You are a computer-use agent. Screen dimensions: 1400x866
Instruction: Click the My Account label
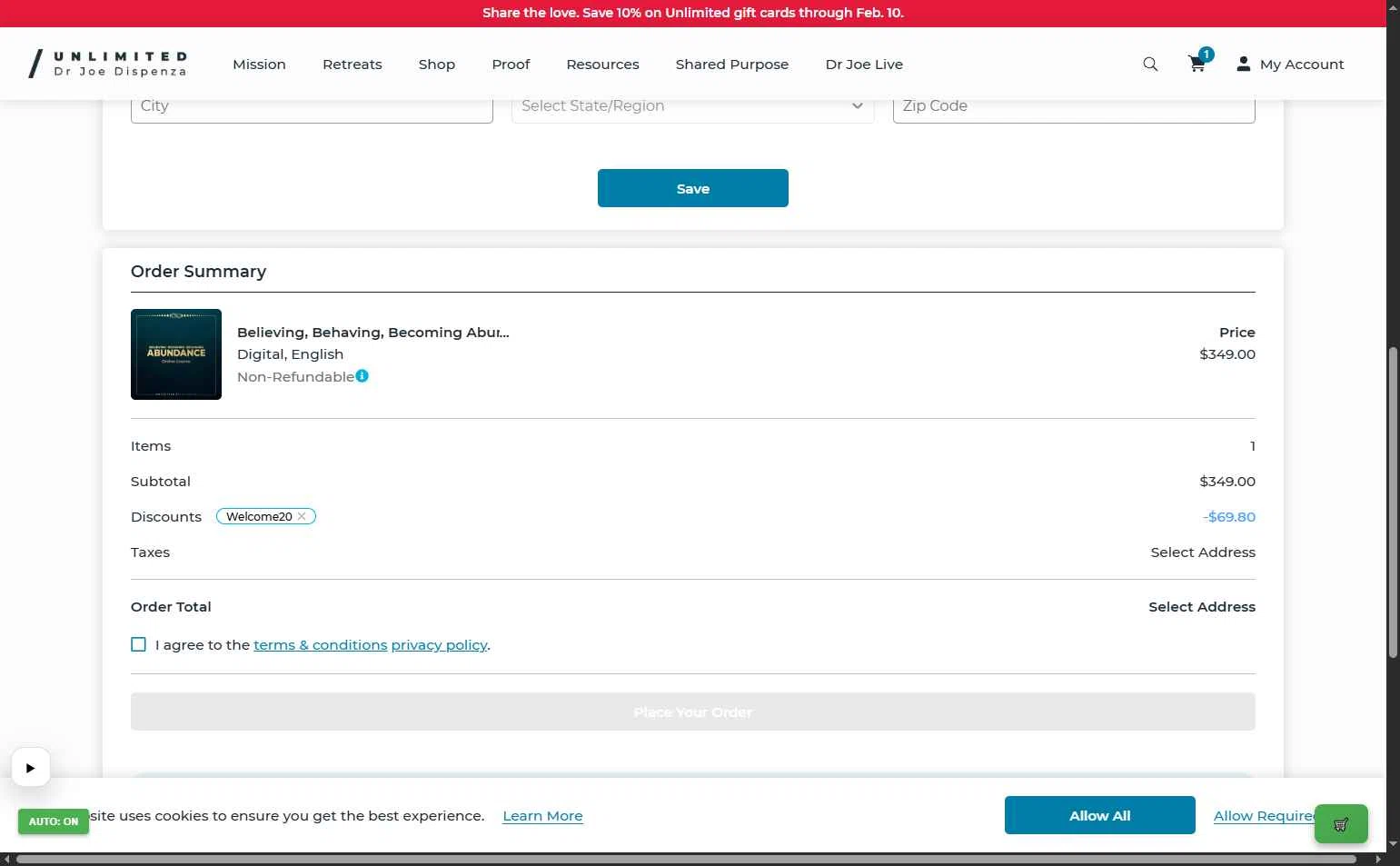(x=1302, y=65)
